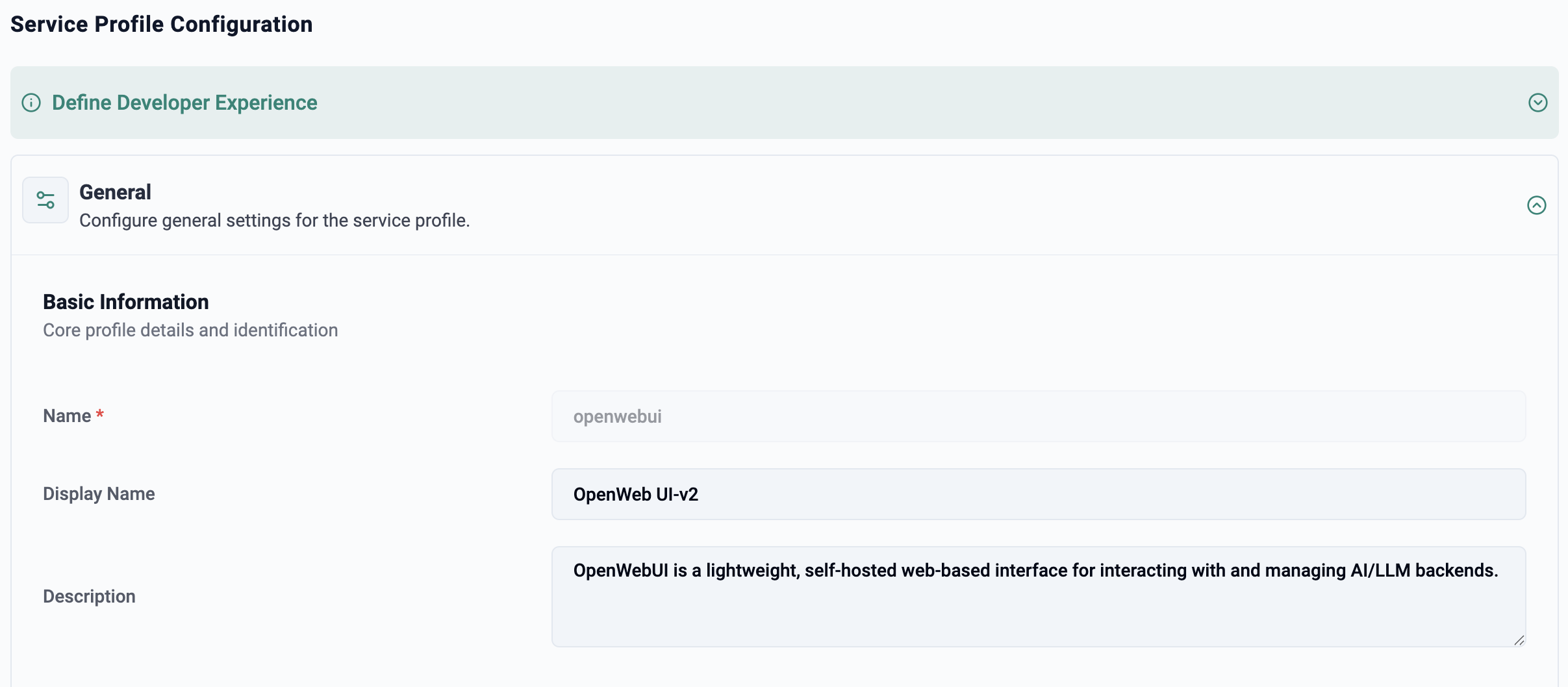Click the 'OpenWeb UI-v2' text in Display Name
This screenshot has width=1568, height=687.
point(635,495)
